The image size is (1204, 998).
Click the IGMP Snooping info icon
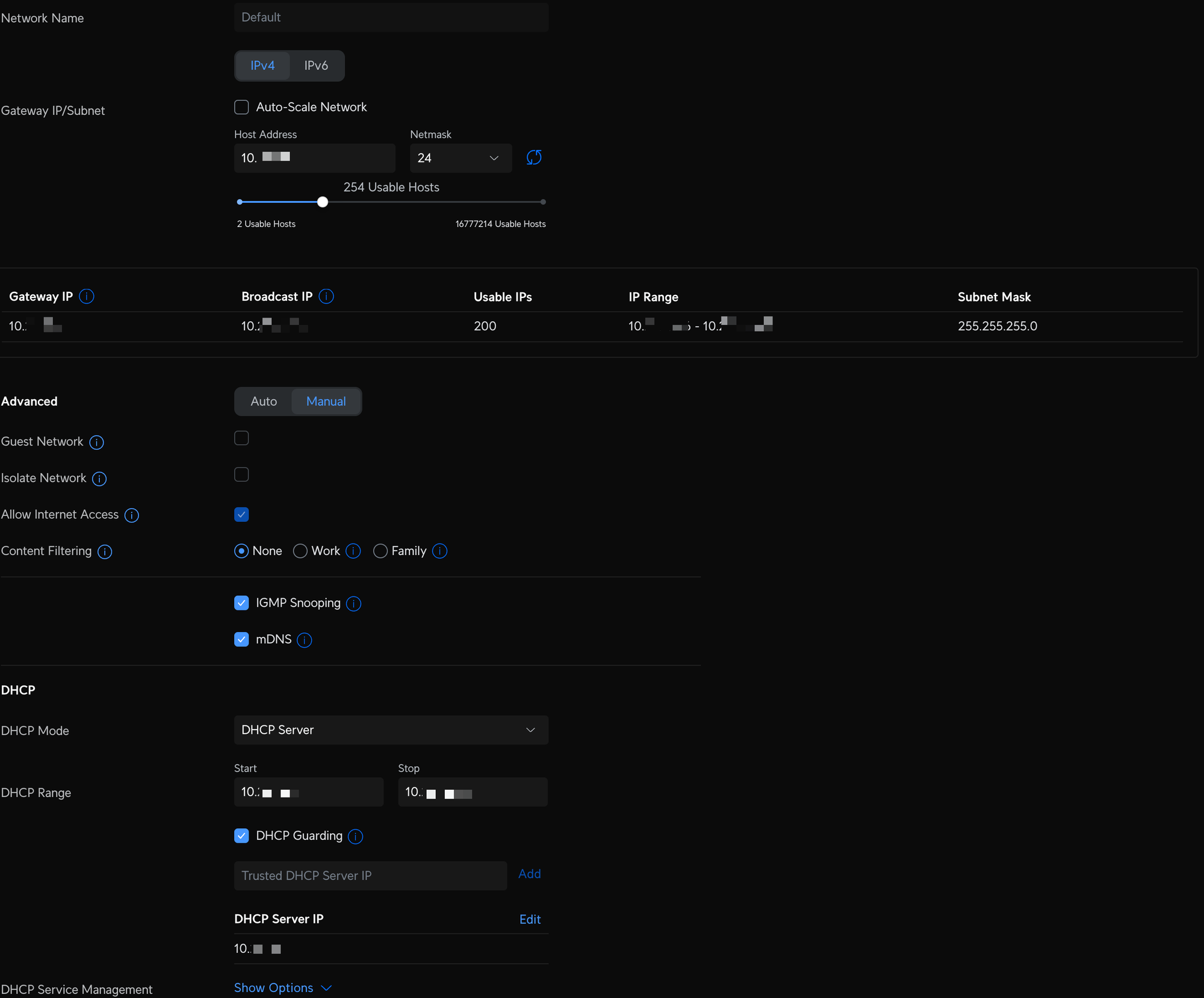point(354,604)
